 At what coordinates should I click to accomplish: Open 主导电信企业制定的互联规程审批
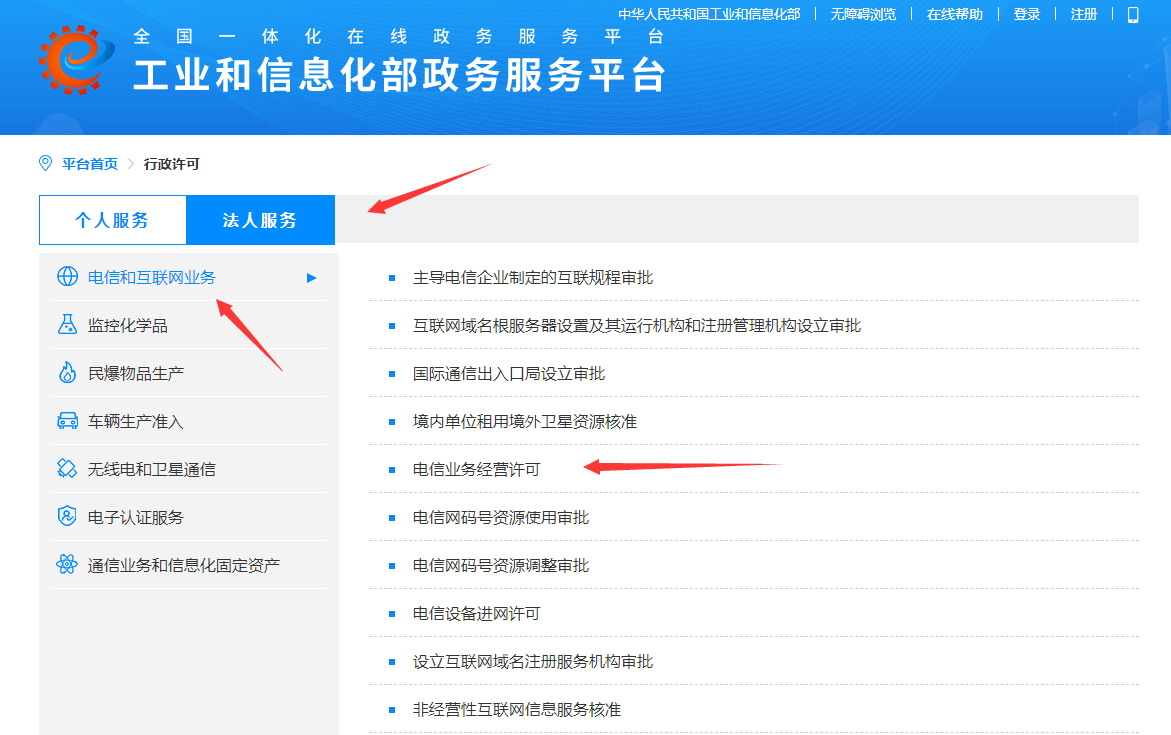click(533, 278)
